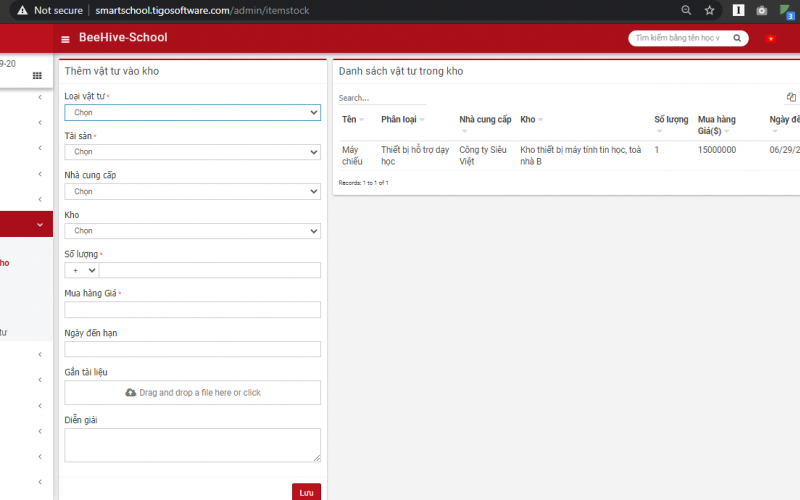800x500 pixels.
Task: Click the copy icon above the table
Action: point(791,97)
